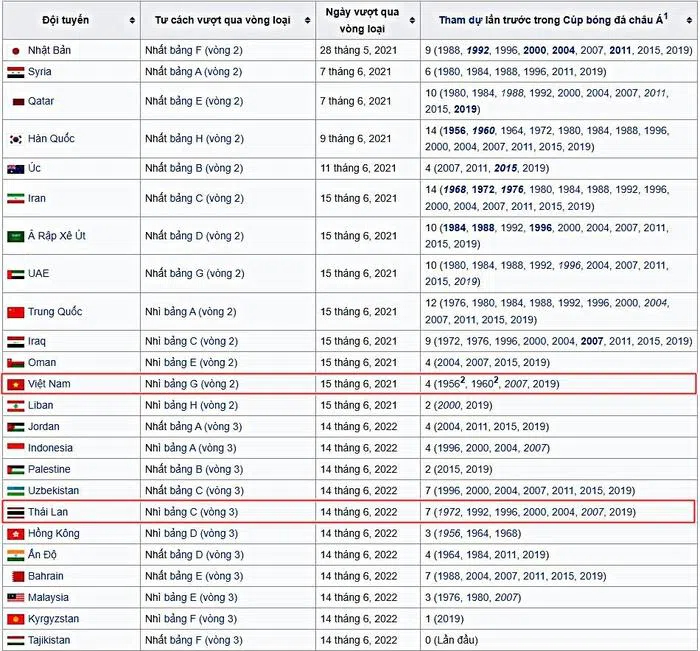700x651 pixels.
Task: Click the Japan flag icon
Action: coord(16,51)
